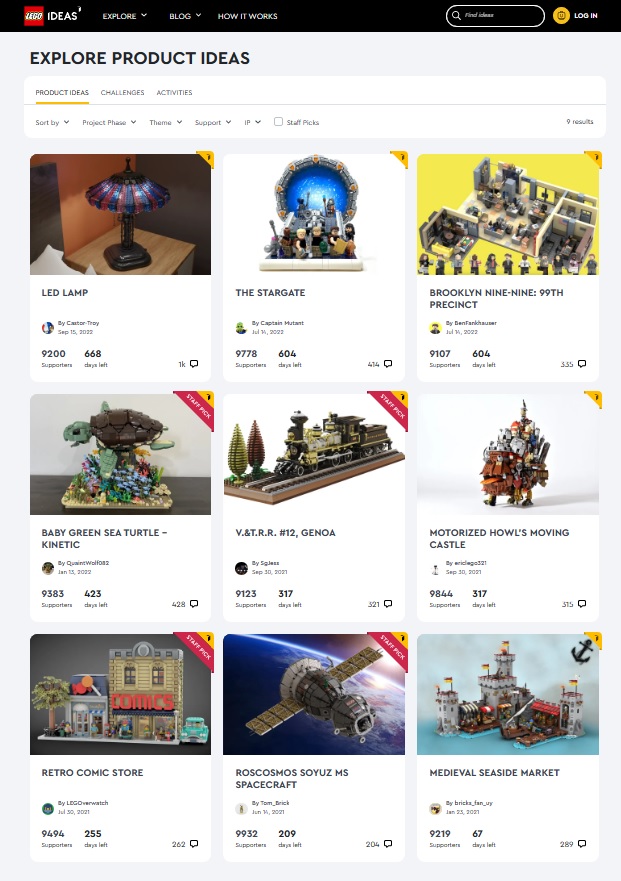Click Castor-Troy author avatar

point(48,328)
